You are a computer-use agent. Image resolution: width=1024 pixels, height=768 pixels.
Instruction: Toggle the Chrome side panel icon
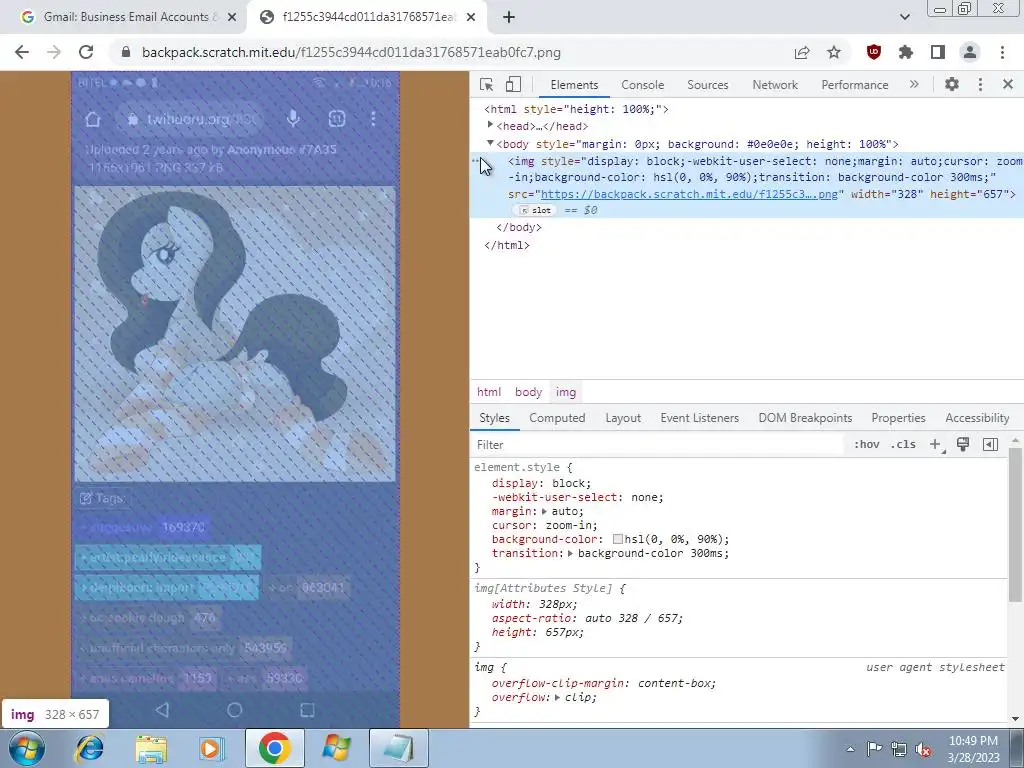[x=938, y=52]
